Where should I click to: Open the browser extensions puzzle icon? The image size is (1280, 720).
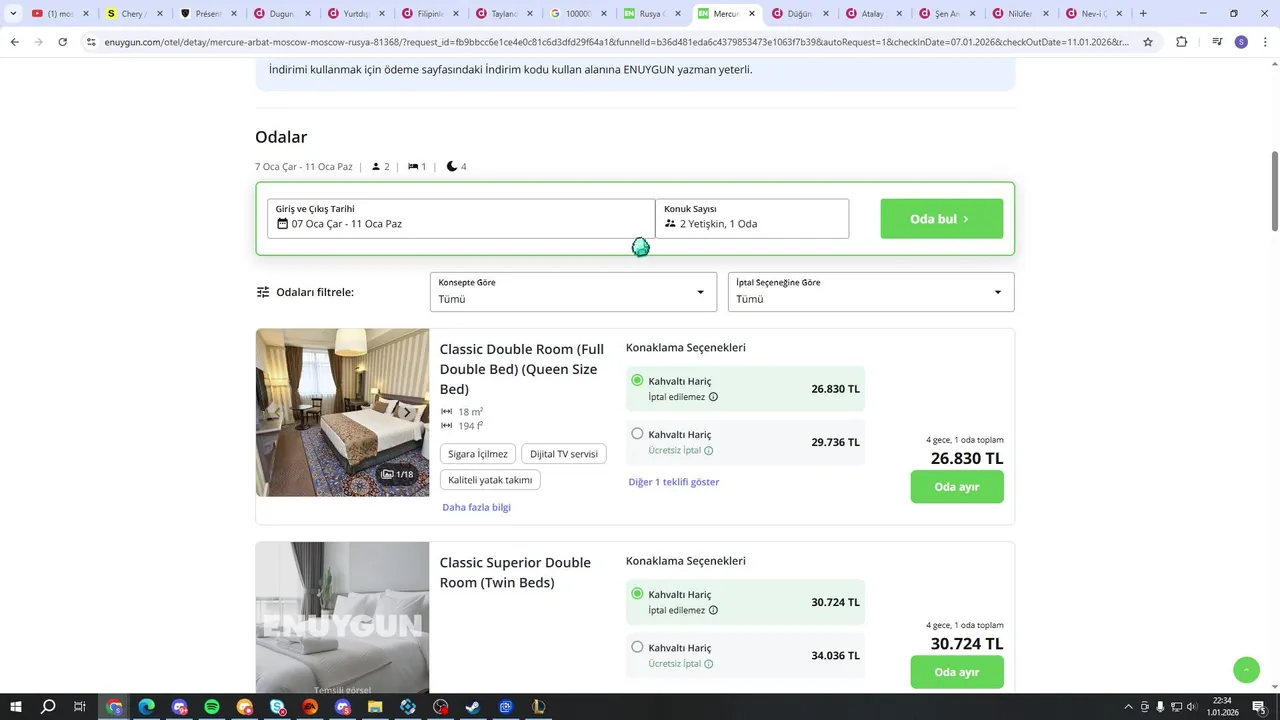pyautogui.click(x=1181, y=42)
